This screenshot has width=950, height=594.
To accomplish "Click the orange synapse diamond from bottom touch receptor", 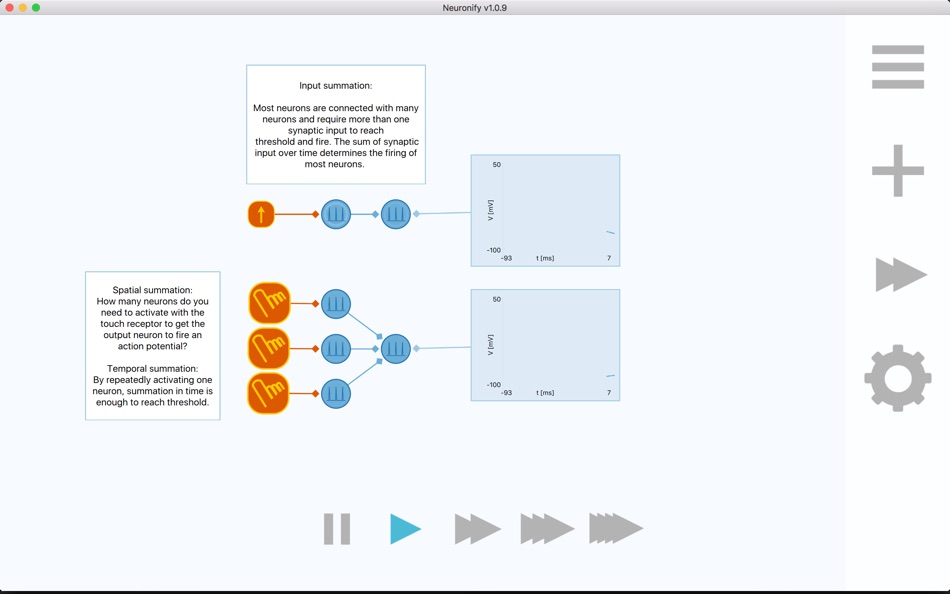I will (315, 393).
